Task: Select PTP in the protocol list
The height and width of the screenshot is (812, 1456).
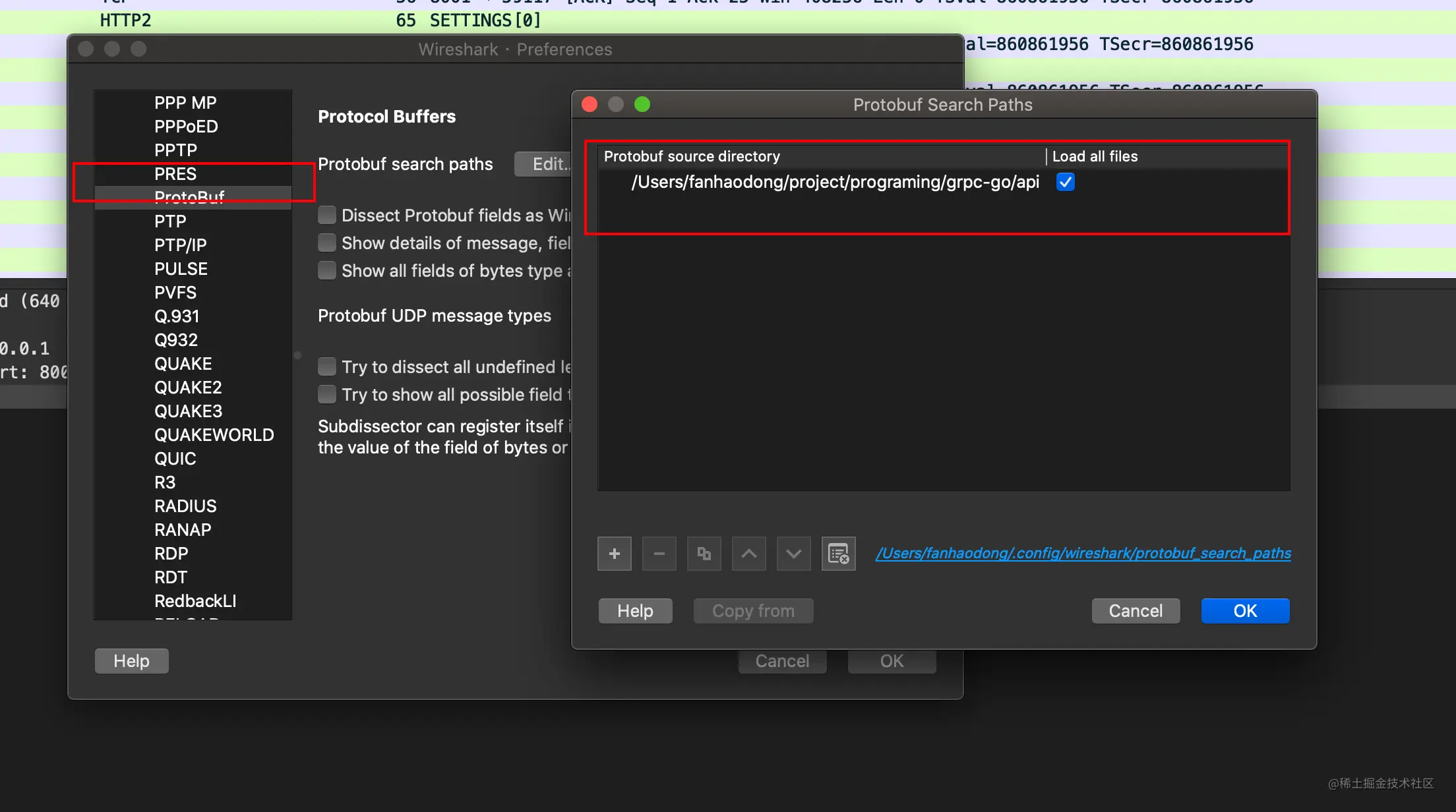Action: point(193,221)
